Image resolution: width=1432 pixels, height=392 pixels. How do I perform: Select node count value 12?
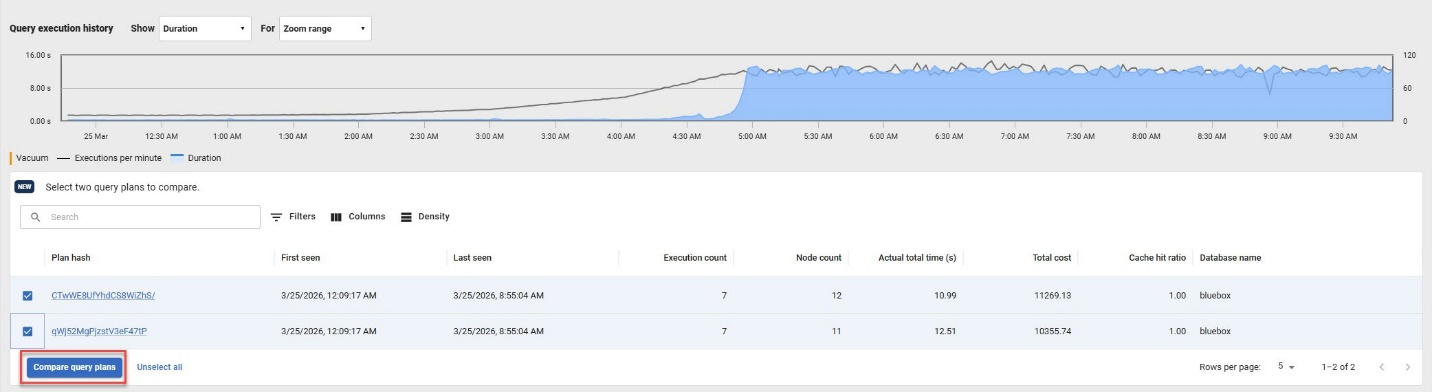pyautogui.click(x=837, y=296)
